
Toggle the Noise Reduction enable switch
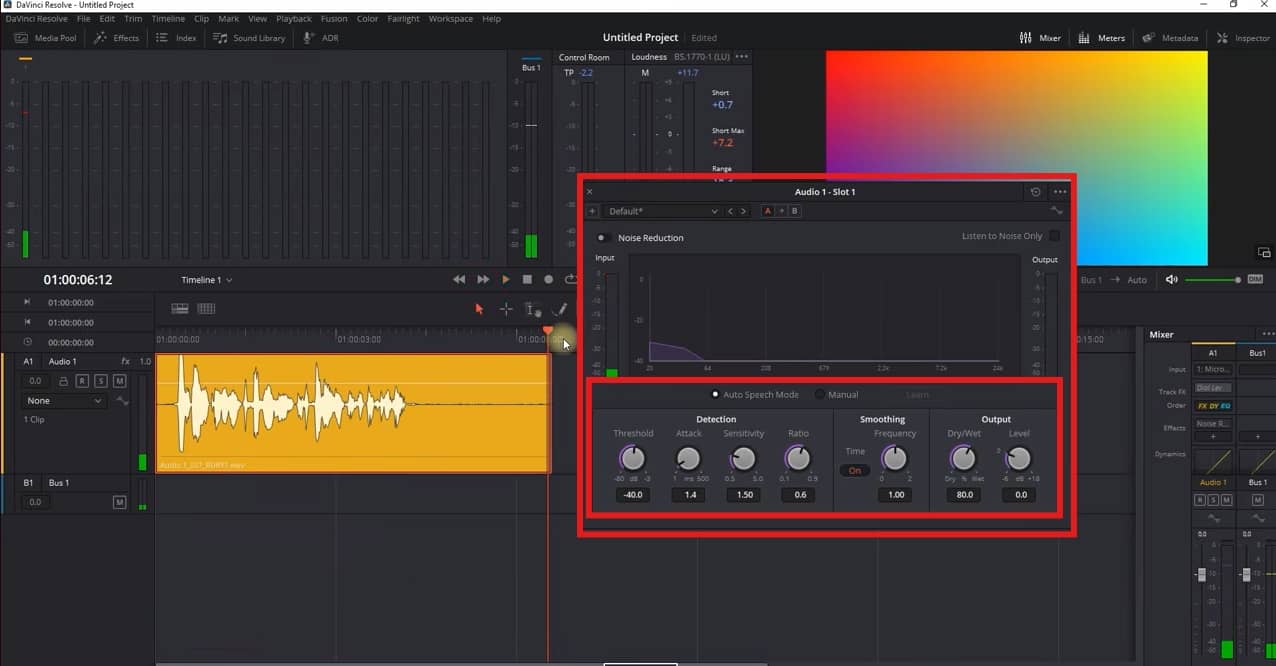(603, 238)
